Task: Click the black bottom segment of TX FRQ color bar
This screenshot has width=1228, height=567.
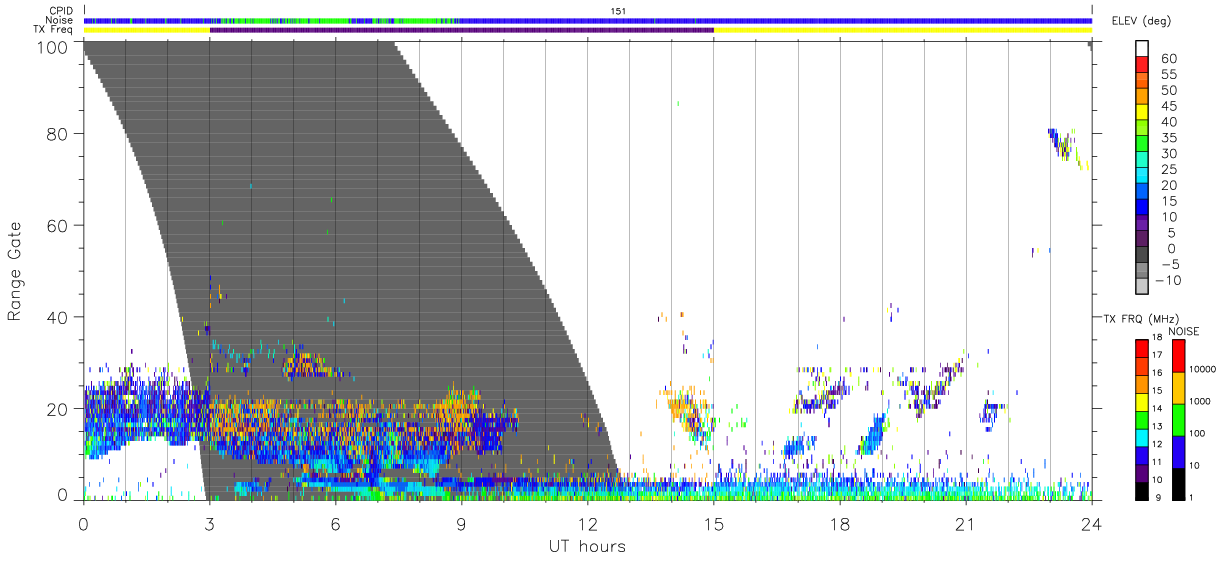Action: click(1142, 489)
